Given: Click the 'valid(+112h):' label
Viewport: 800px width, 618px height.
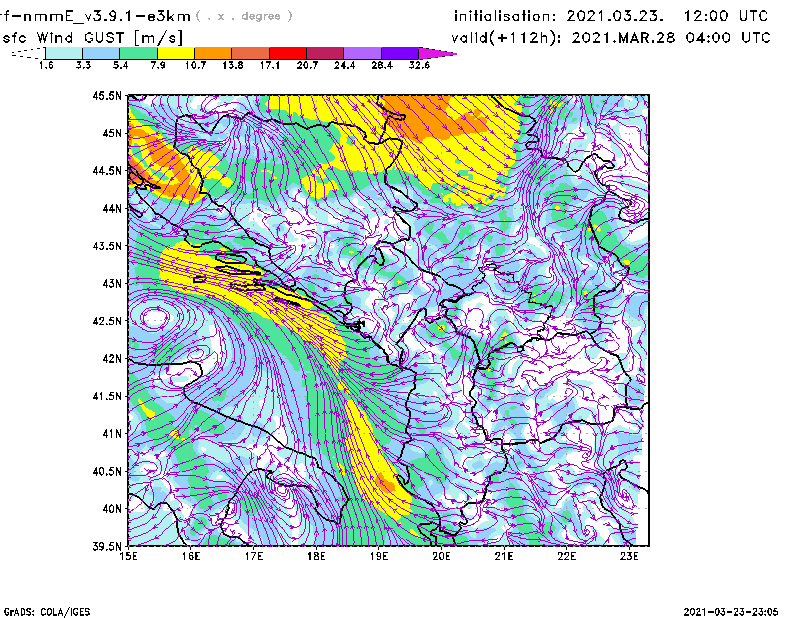Looking at the screenshot, I should pyautogui.click(x=508, y=38).
